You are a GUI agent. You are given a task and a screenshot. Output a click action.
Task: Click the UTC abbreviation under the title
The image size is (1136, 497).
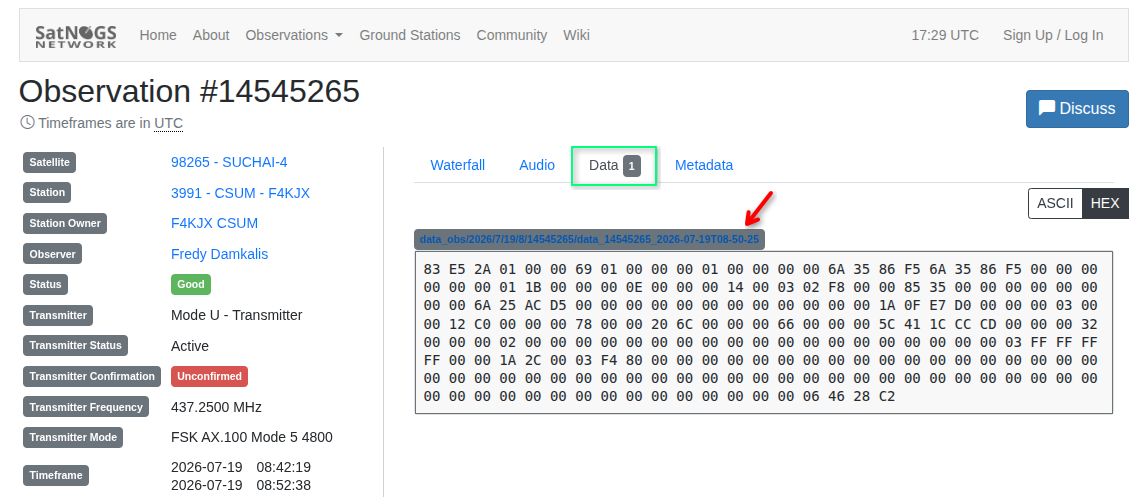click(168, 123)
